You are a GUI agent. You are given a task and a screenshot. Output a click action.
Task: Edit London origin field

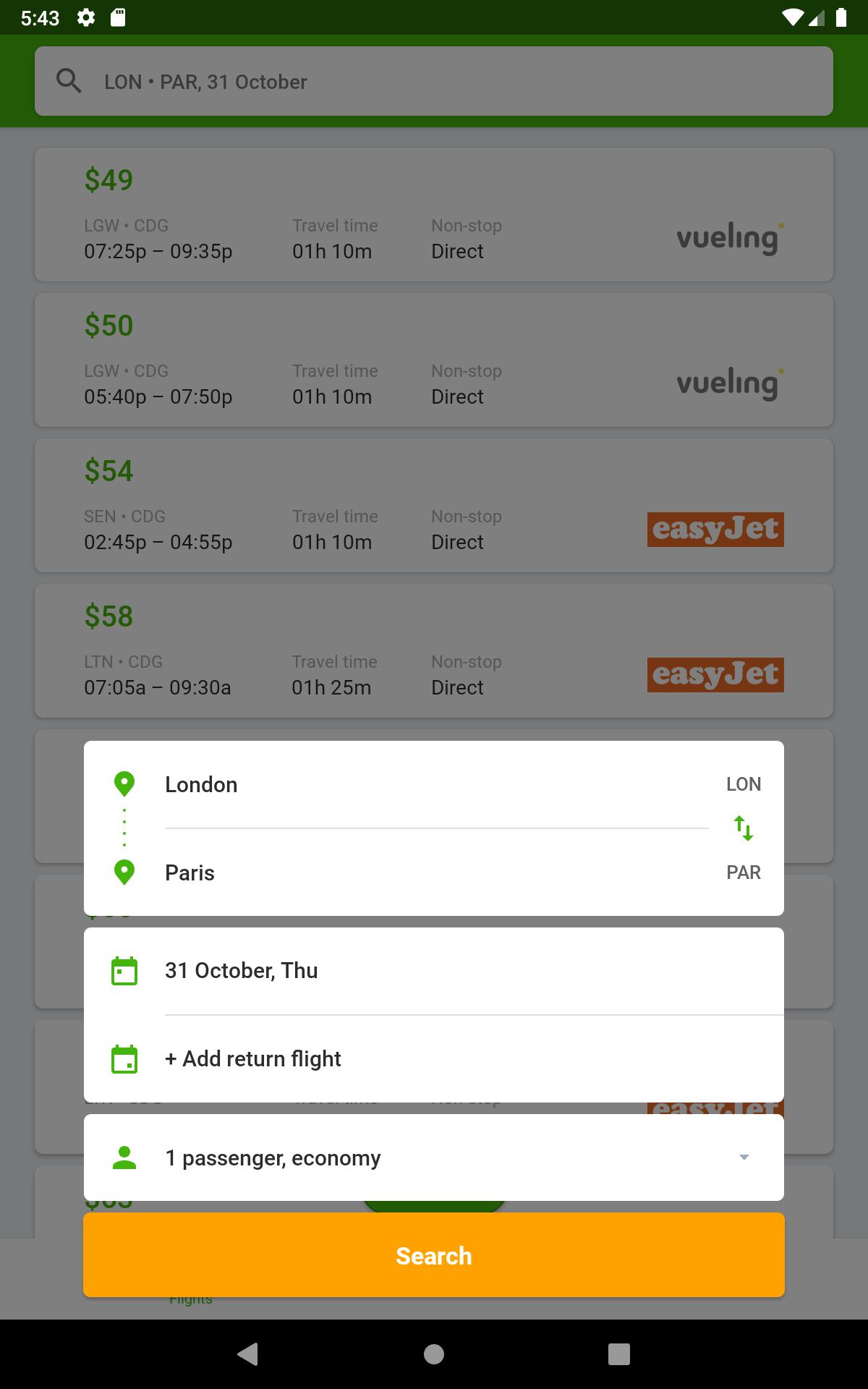(434, 784)
